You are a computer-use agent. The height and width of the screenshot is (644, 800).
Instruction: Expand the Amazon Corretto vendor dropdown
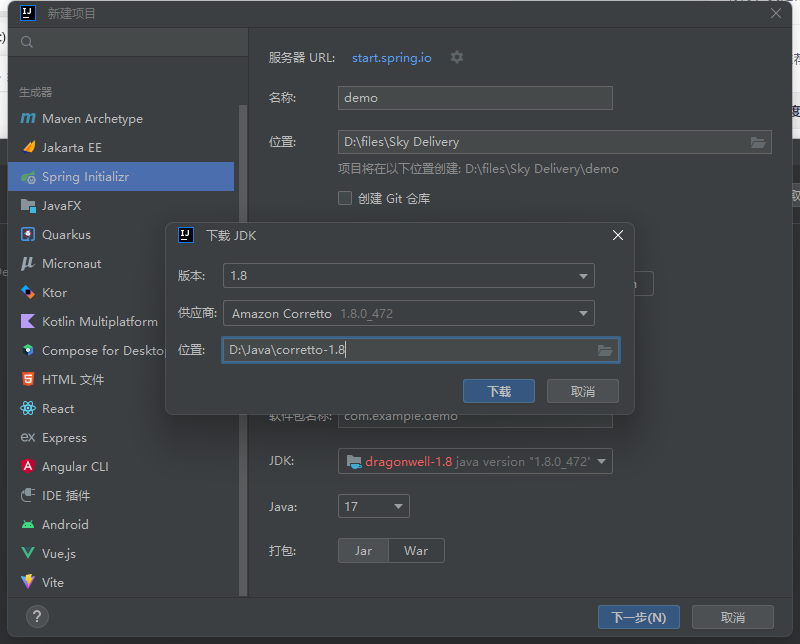click(x=409, y=313)
